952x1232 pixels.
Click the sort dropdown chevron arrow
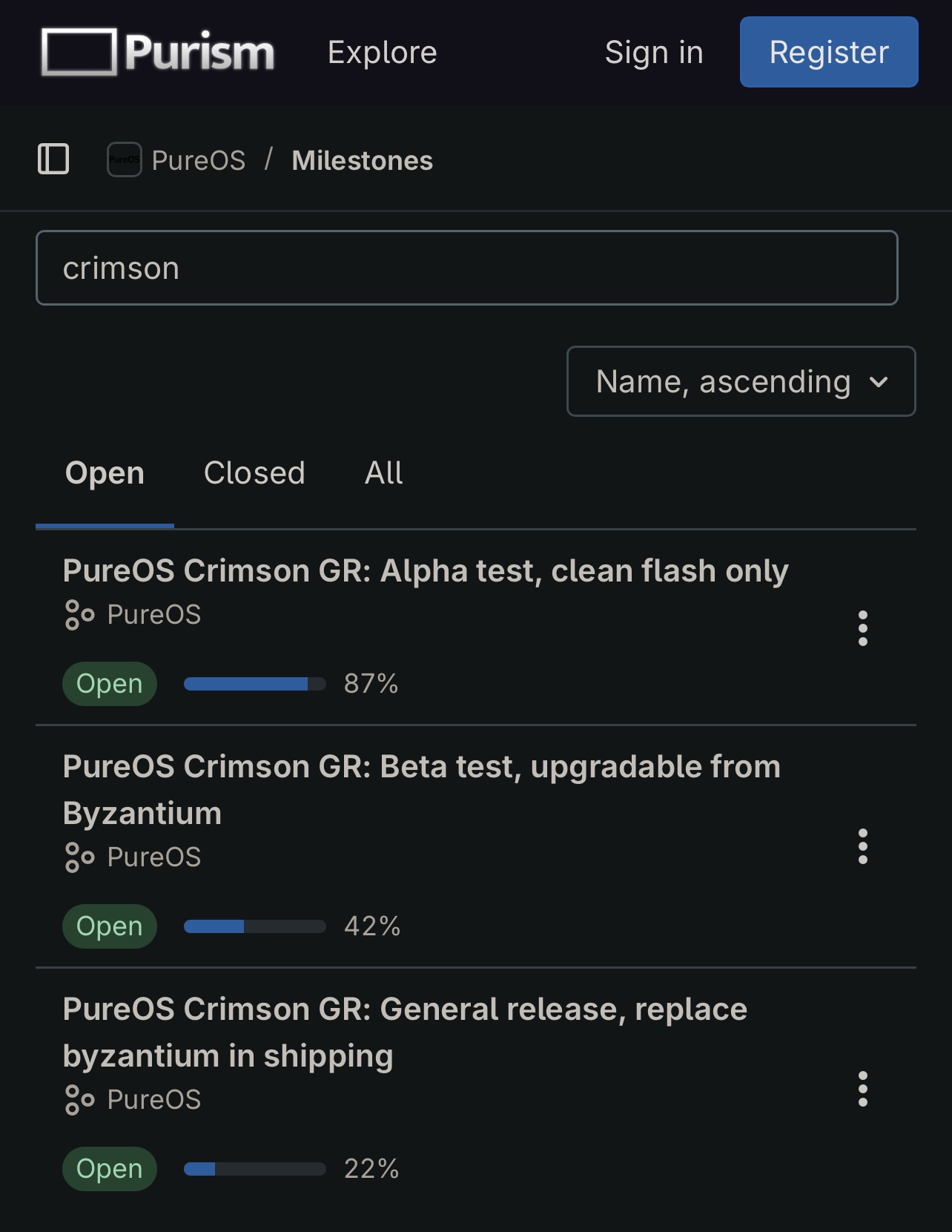tap(879, 382)
